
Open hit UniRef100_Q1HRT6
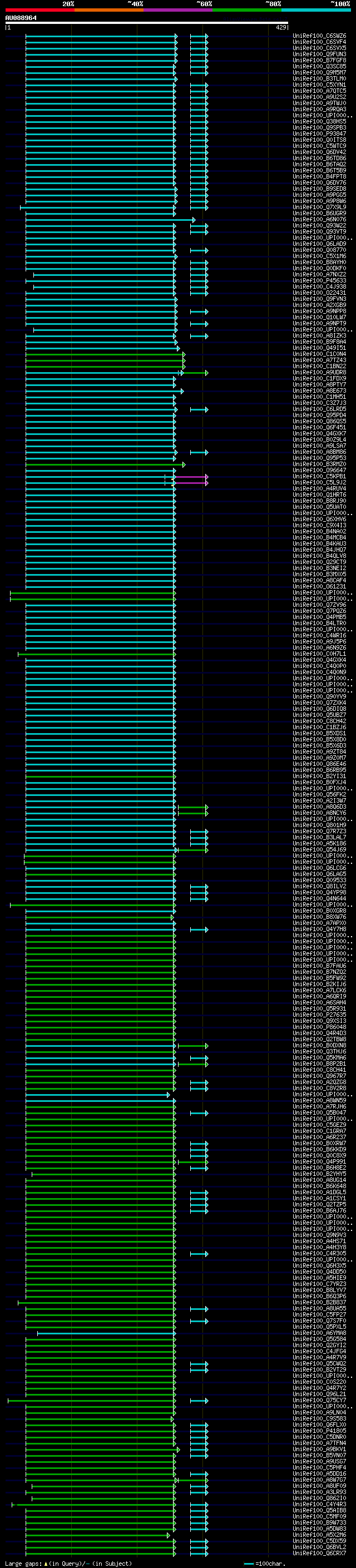[x=319, y=495]
